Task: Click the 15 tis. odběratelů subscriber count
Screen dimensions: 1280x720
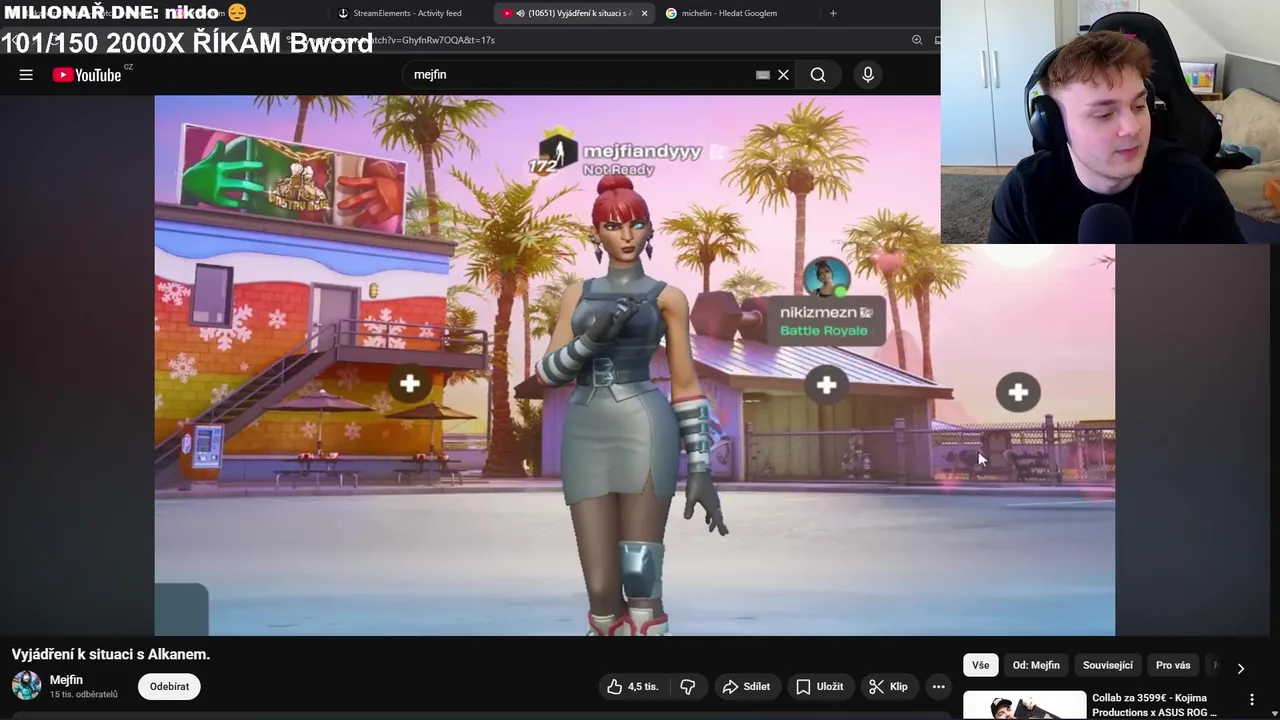Action: [84, 694]
